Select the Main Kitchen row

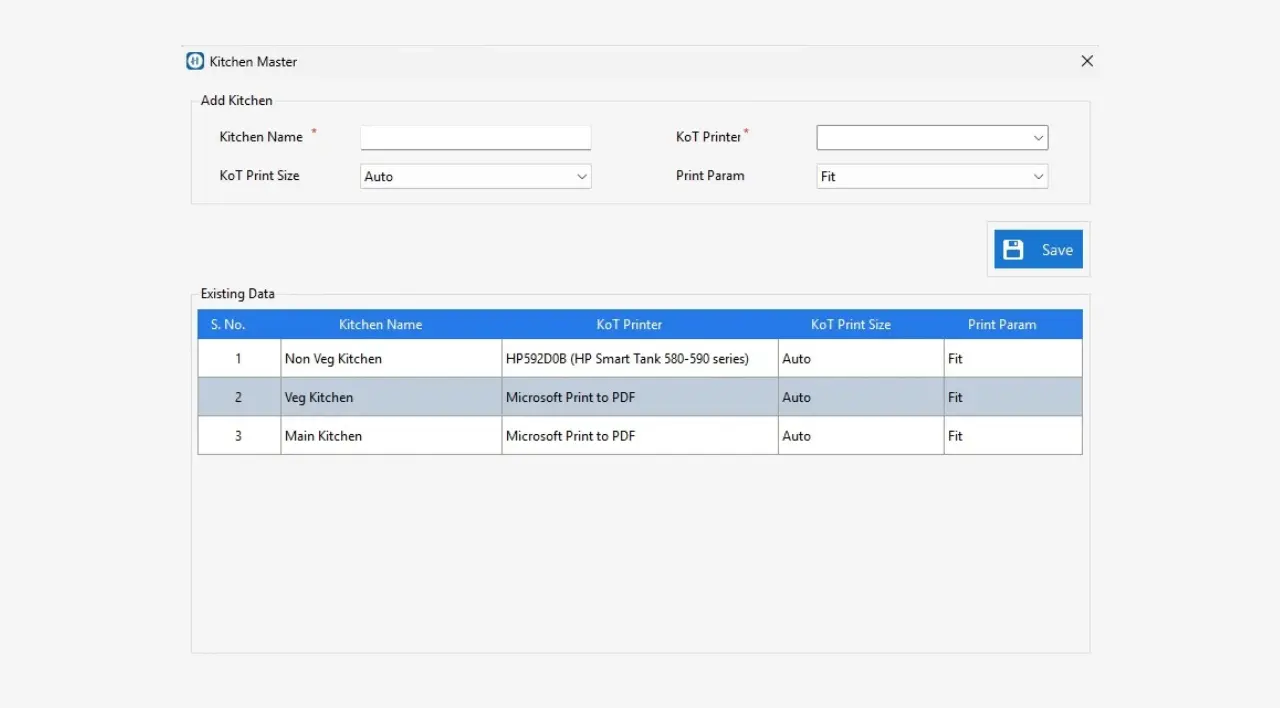click(323, 436)
